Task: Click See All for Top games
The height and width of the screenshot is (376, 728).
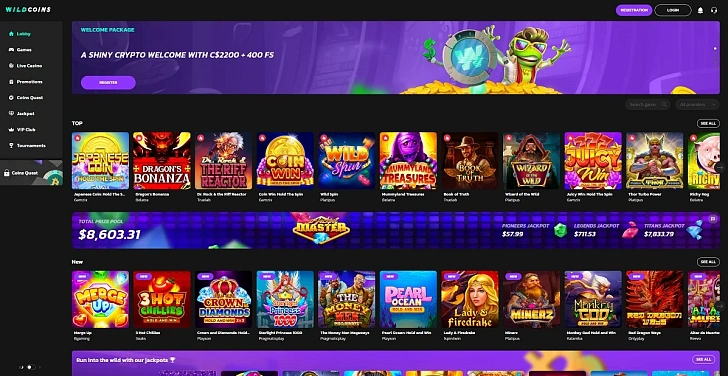Action: [x=708, y=123]
